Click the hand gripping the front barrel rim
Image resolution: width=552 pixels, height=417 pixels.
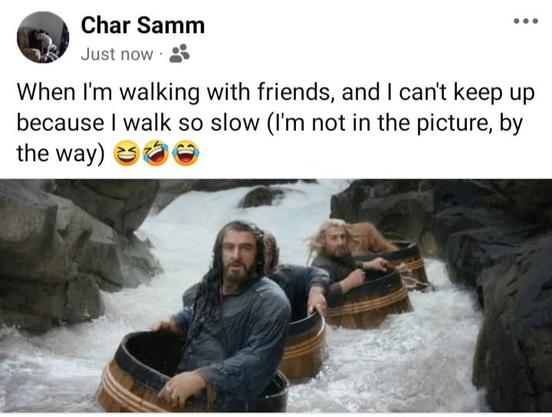(182, 387)
